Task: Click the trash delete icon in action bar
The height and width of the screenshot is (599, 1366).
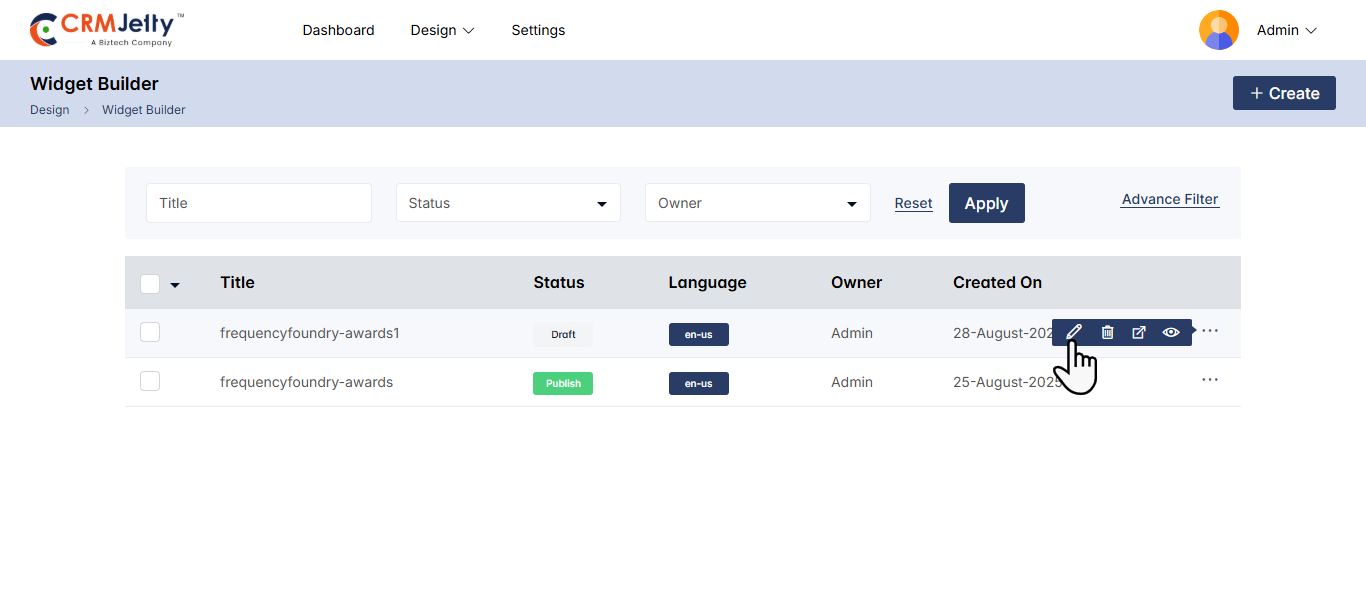Action: tap(1107, 332)
